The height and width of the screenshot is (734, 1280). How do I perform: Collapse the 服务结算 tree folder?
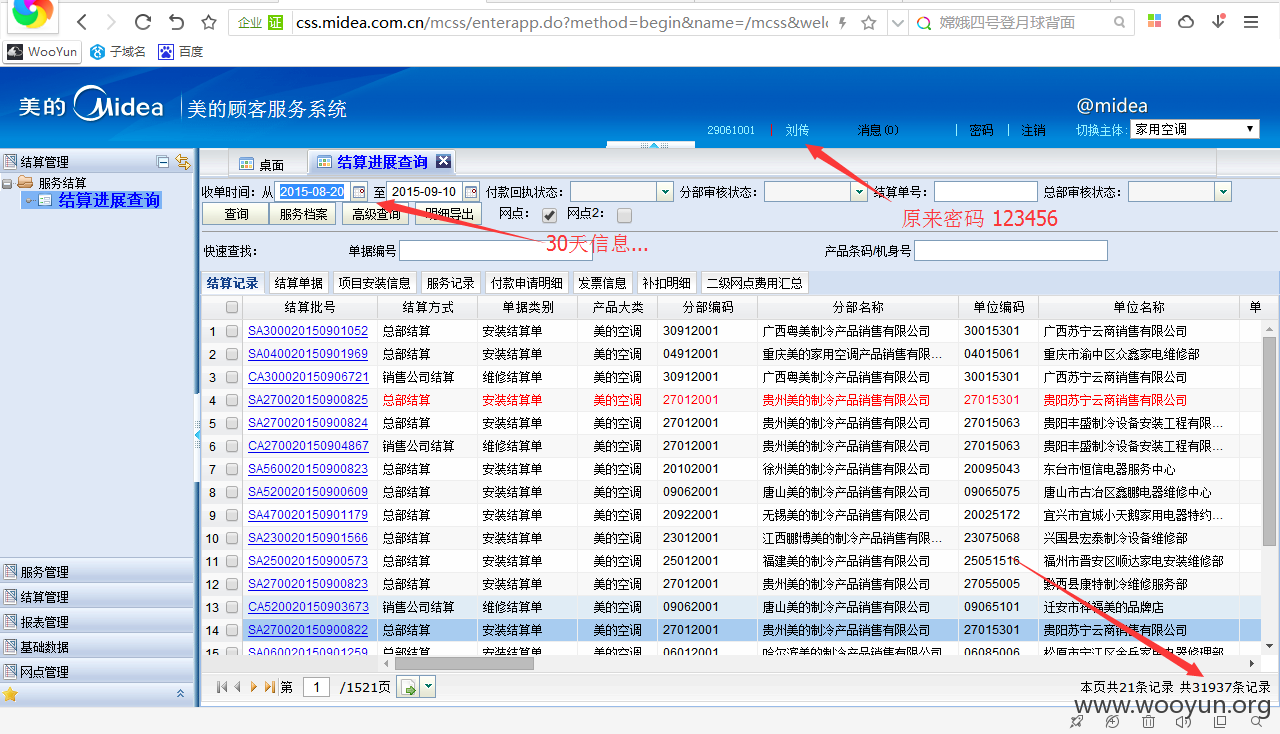tap(8, 183)
